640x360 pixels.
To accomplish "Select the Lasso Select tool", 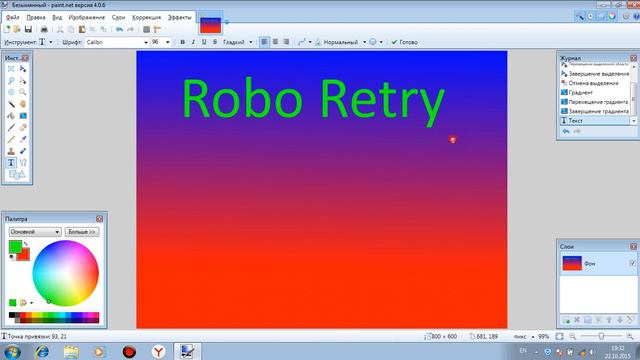I will coord(11,81).
